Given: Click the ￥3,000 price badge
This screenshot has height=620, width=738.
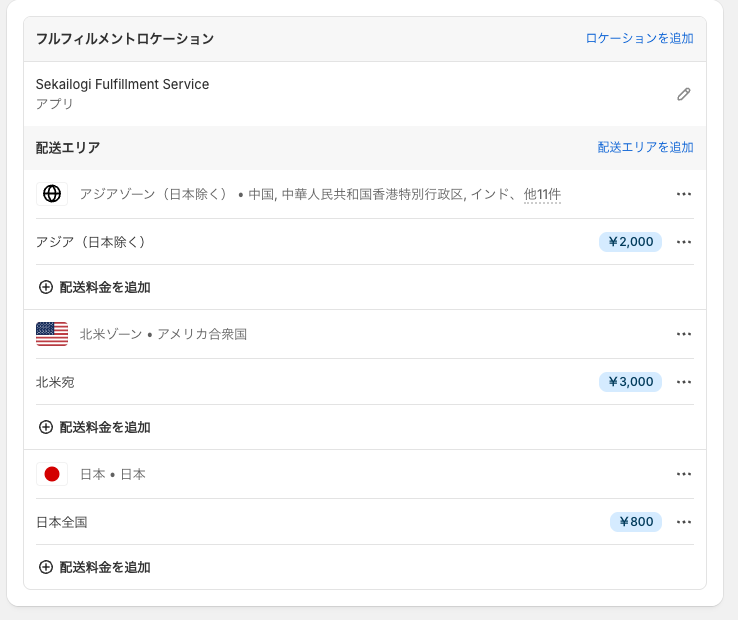Looking at the screenshot, I should (630, 382).
